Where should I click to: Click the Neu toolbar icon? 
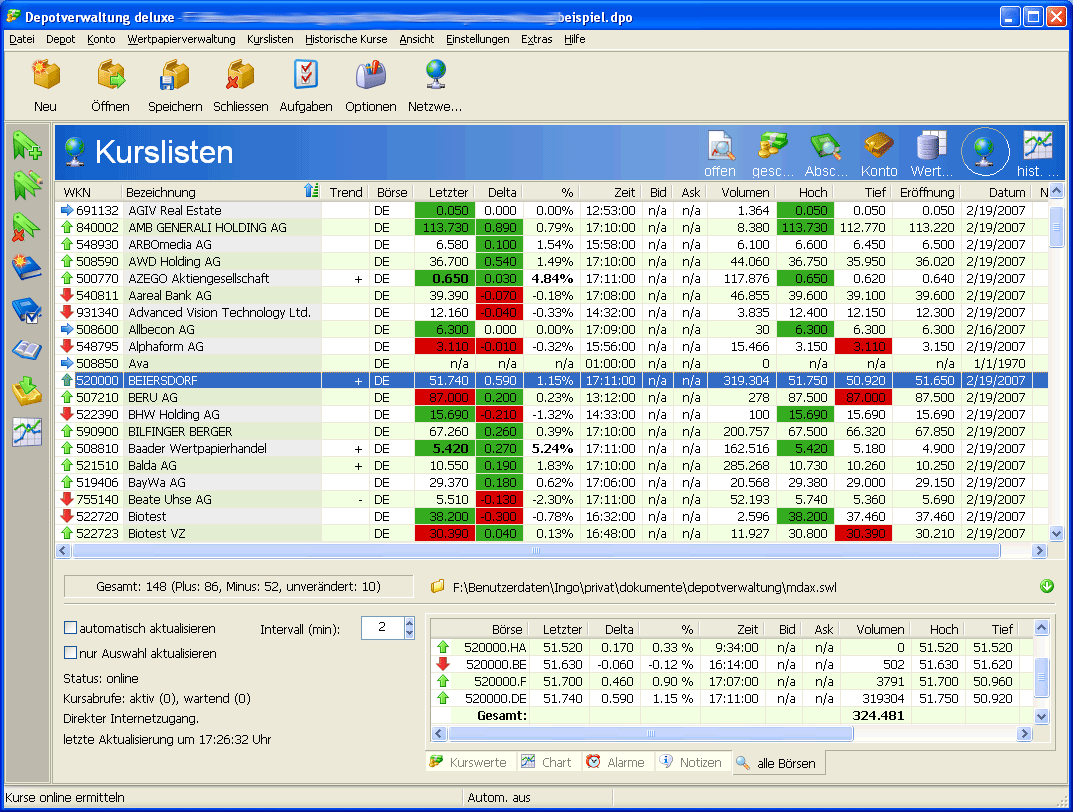[45, 76]
